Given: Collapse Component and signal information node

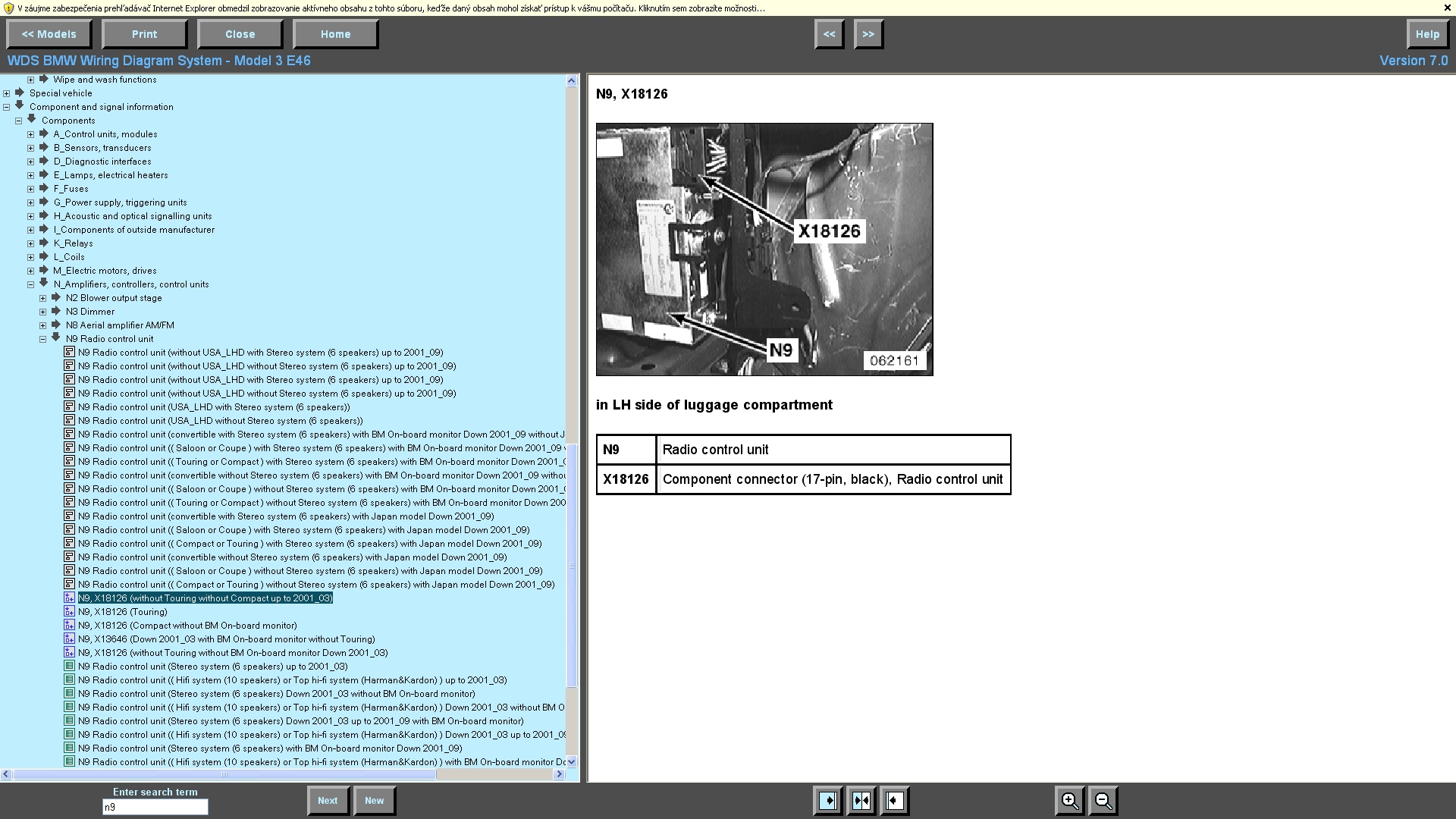Looking at the screenshot, I should click(x=7, y=107).
